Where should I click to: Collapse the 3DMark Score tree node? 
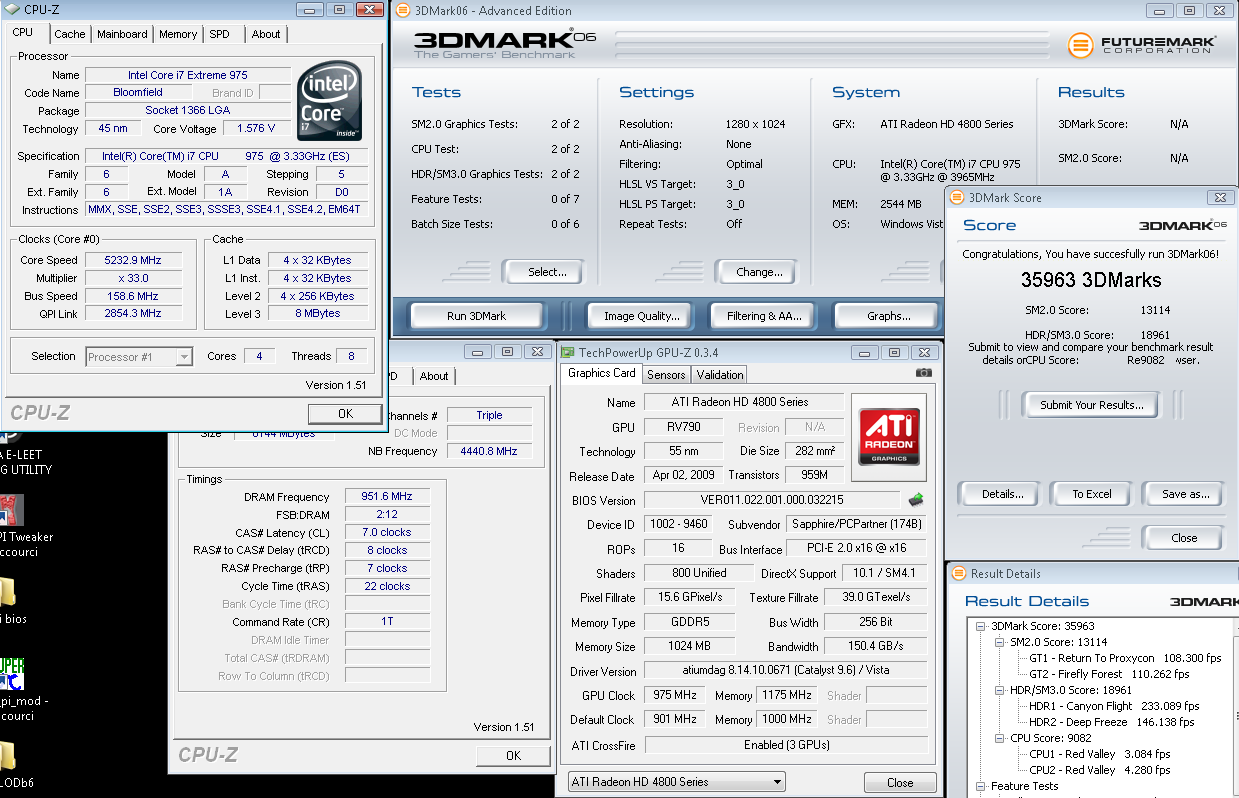(x=982, y=626)
